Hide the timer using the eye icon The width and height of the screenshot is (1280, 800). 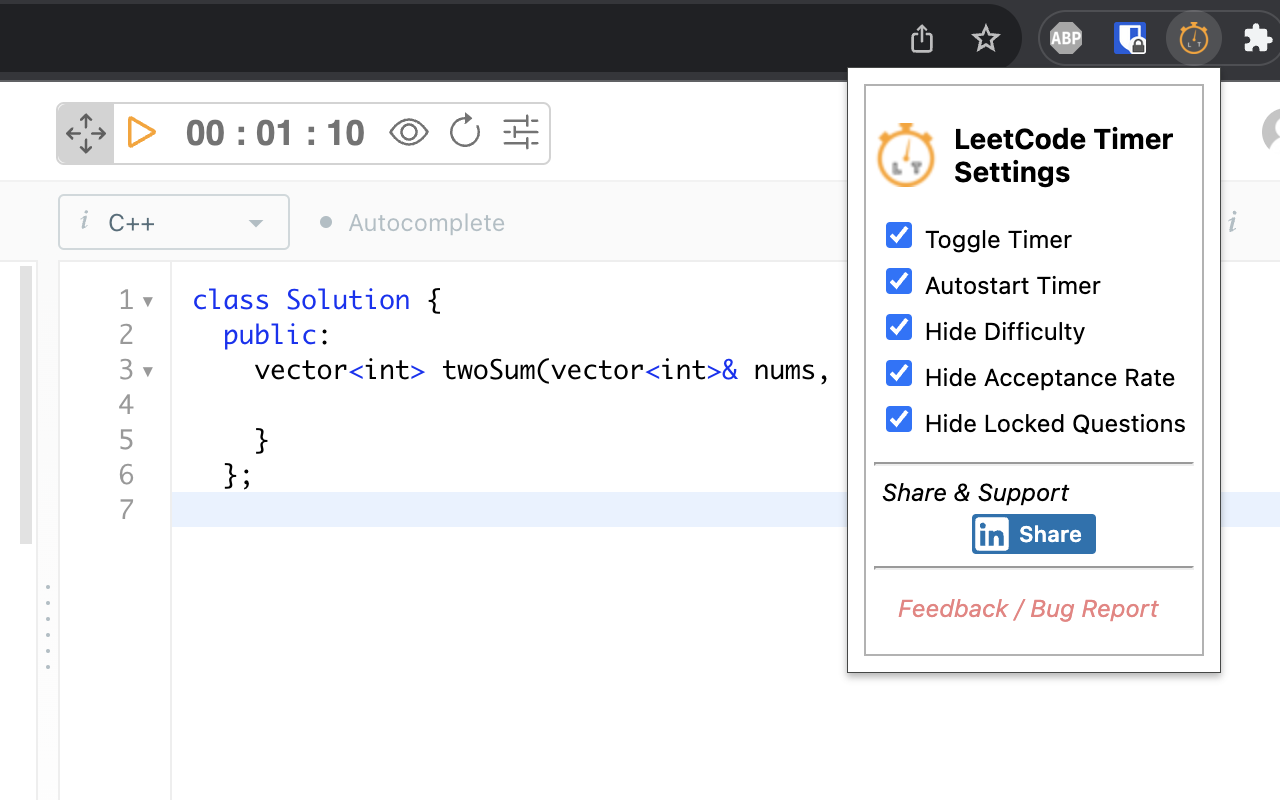[x=409, y=132]
